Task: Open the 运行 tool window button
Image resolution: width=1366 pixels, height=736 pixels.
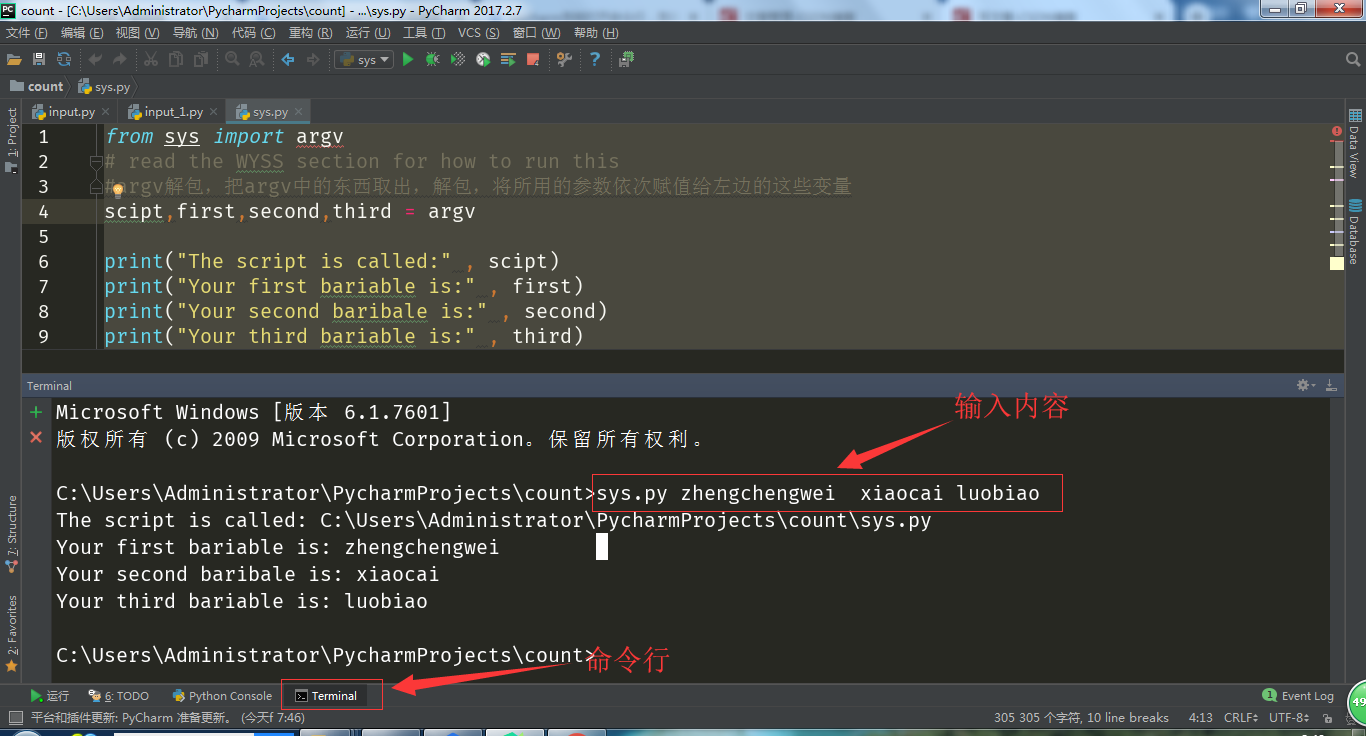Action: 50,696
